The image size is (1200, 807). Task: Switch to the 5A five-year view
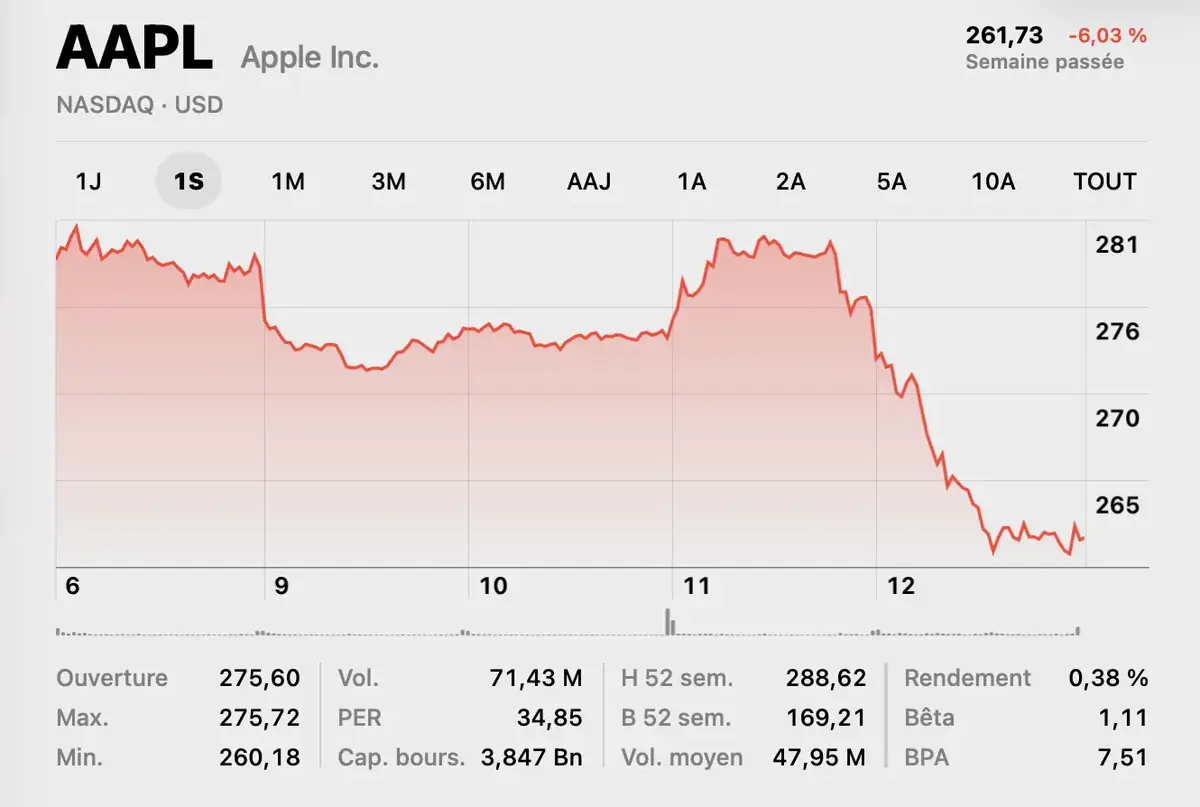[891, 181]
